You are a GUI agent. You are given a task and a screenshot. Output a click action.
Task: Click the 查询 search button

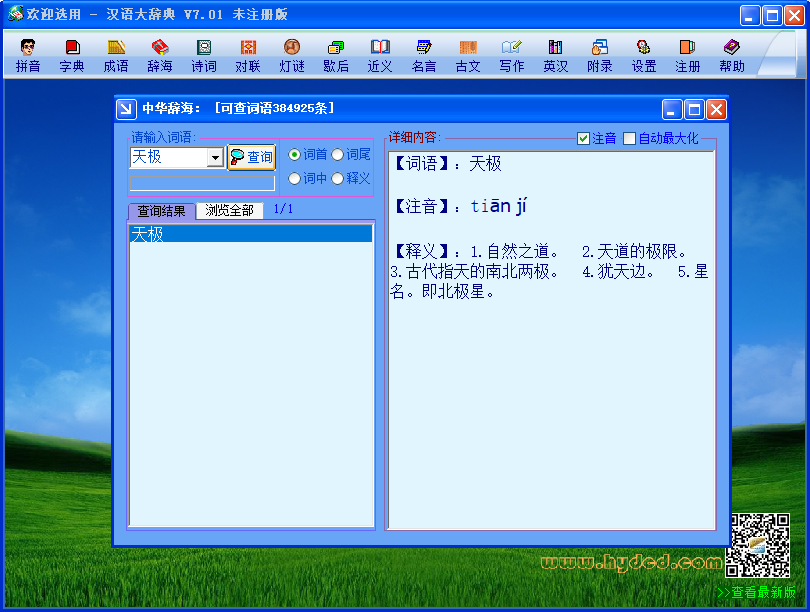pyautogui.click(x=252, y=157)
